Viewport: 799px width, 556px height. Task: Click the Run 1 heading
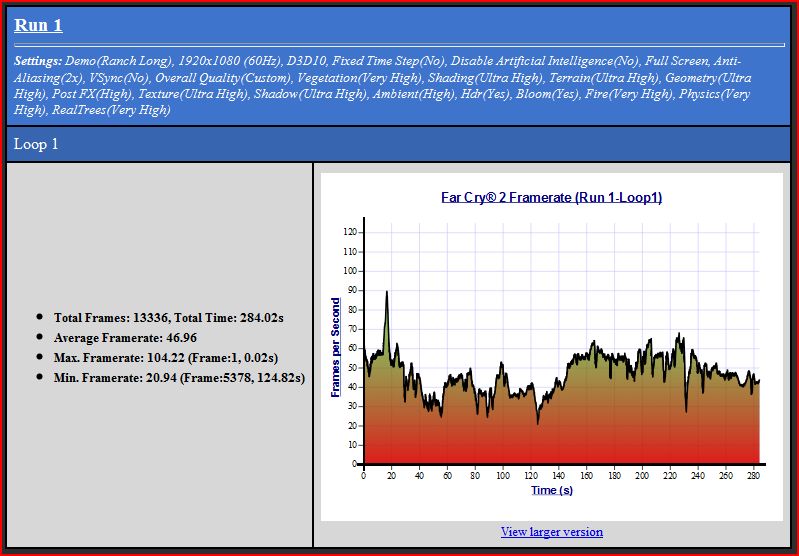[38, 25]
